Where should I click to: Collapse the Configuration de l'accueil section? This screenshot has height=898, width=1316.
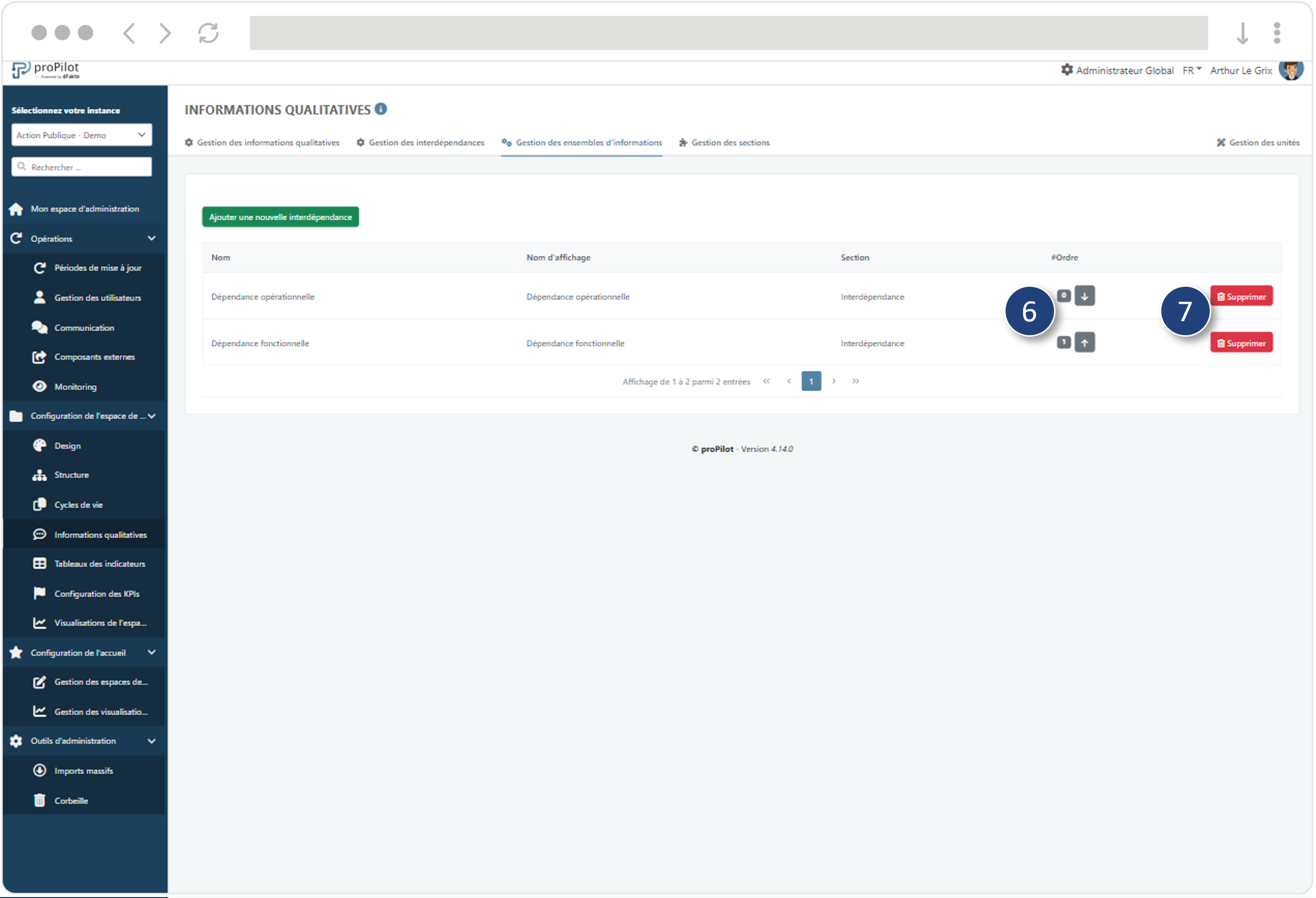[152, 652]
